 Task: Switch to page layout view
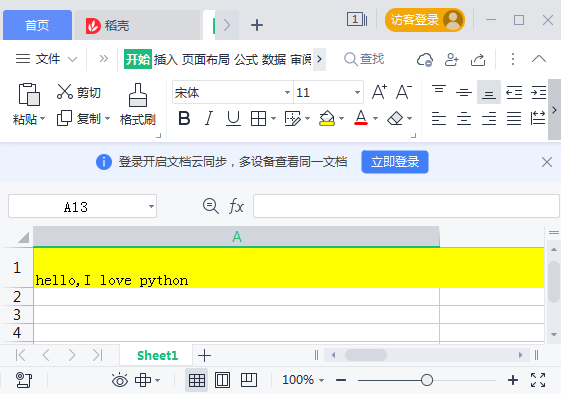(222, 380)
